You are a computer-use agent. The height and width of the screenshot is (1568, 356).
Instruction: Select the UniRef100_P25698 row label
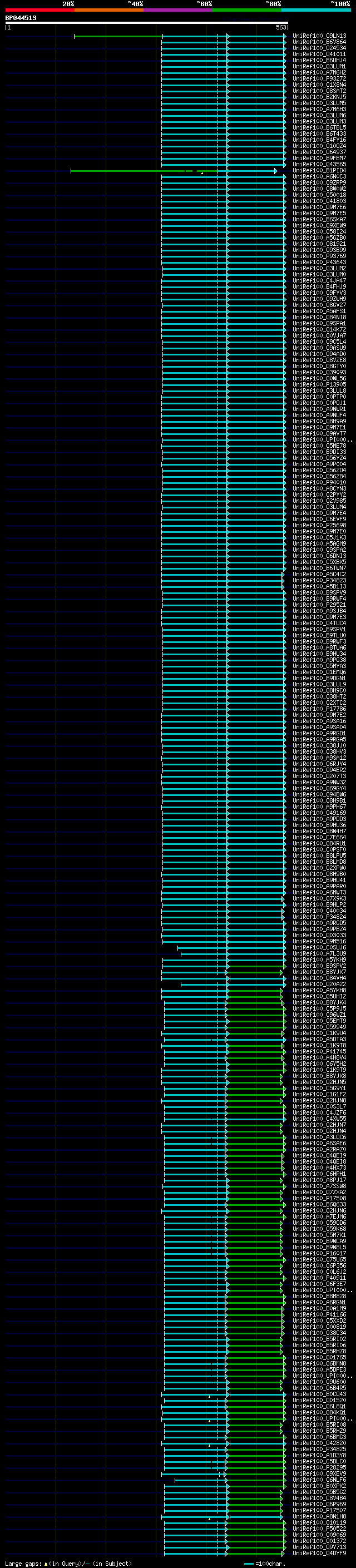[319, 525]
